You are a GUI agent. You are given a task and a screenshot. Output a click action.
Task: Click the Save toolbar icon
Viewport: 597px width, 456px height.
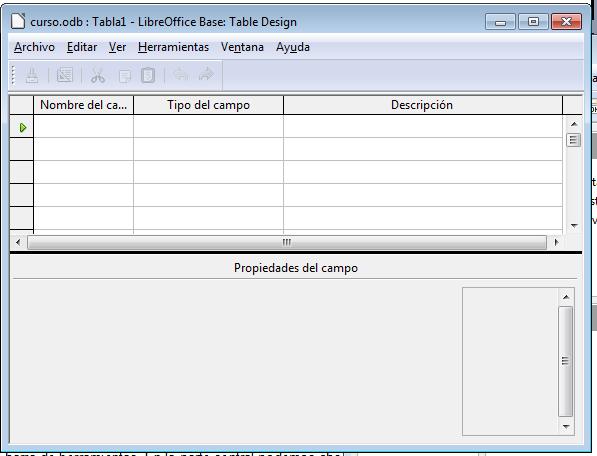click(x=32, y=75)
